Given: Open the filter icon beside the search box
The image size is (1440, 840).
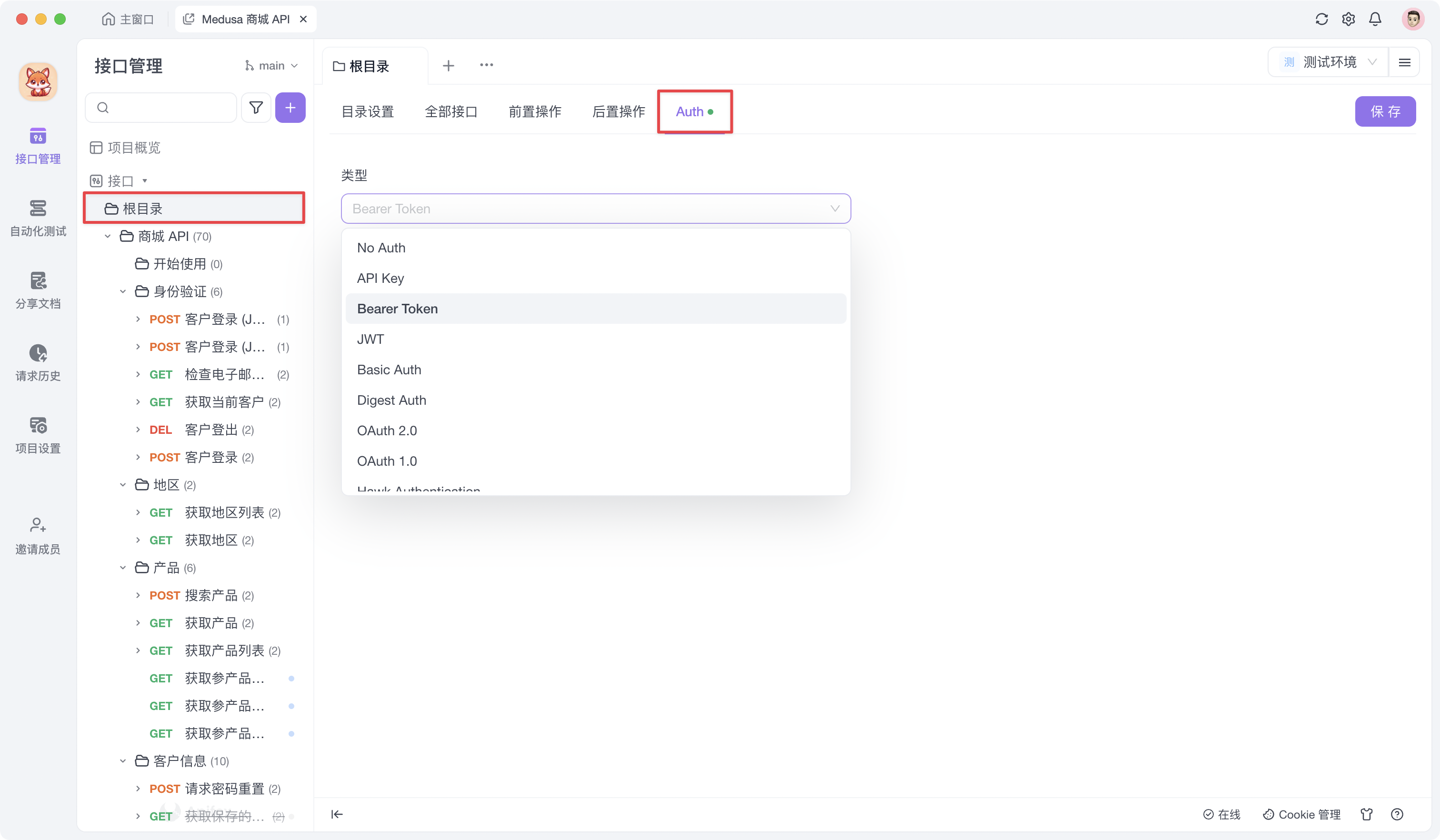Looking at the screenshot, I should [x=255, y=108].
